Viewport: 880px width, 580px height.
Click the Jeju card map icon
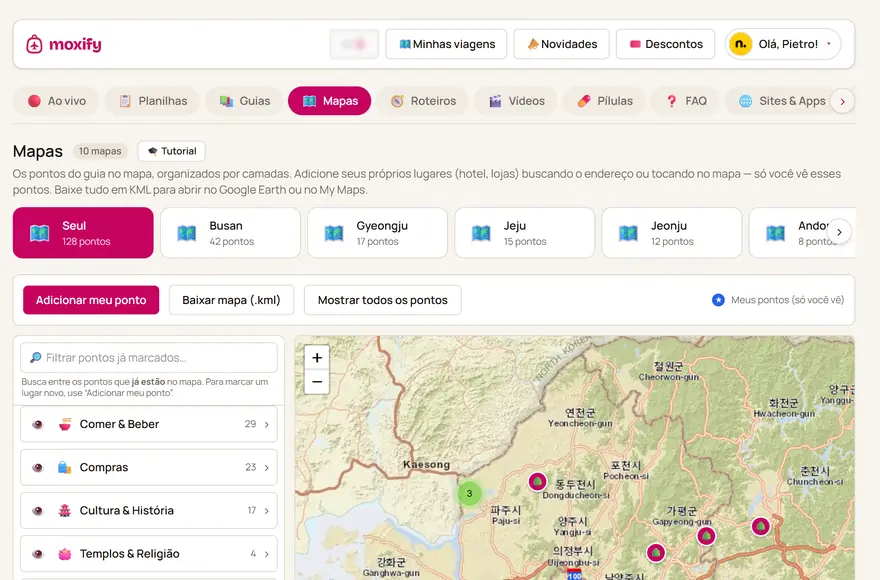tap(481, 233)
